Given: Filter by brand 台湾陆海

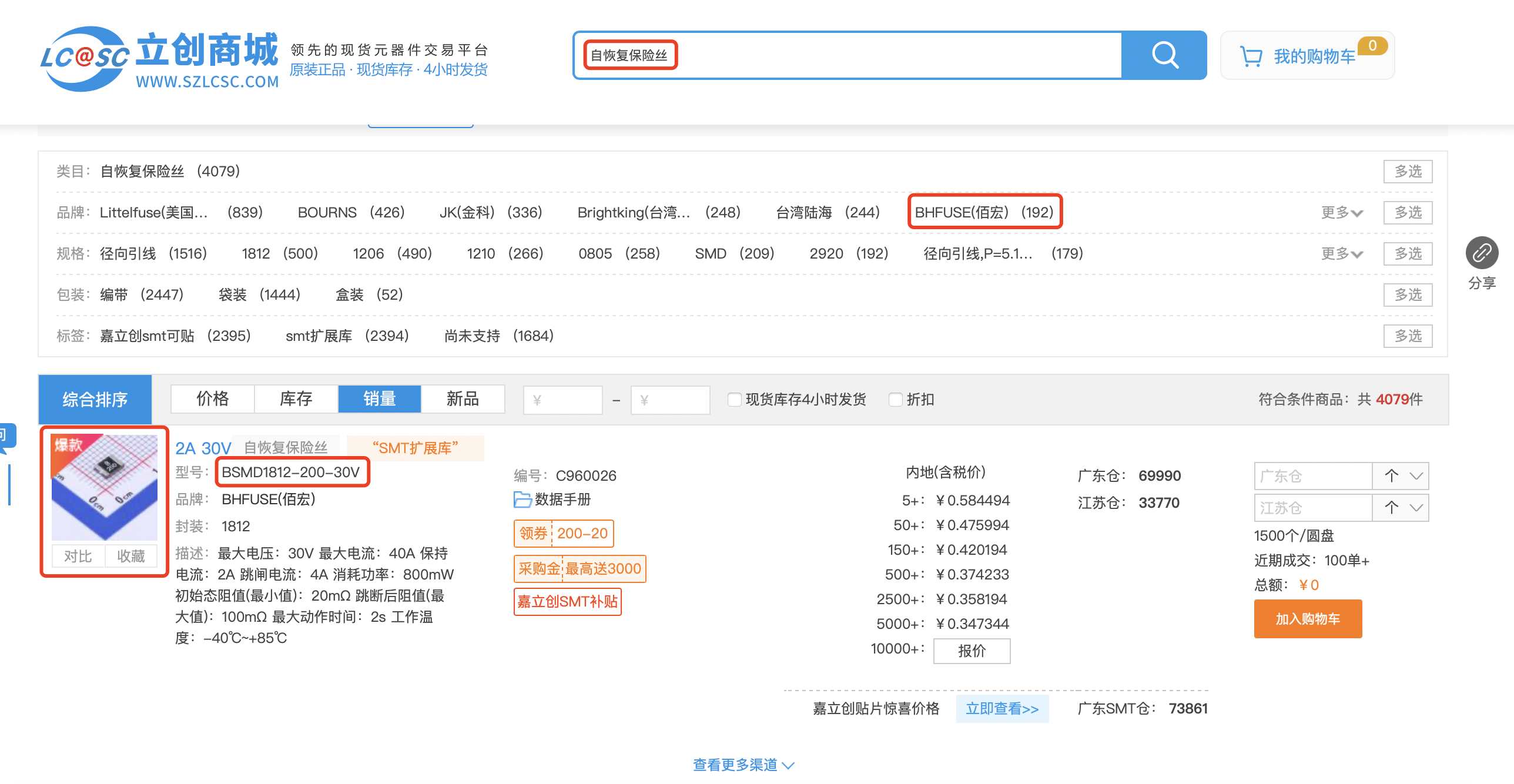Looking at the screenshot, I should click(828, 212).
